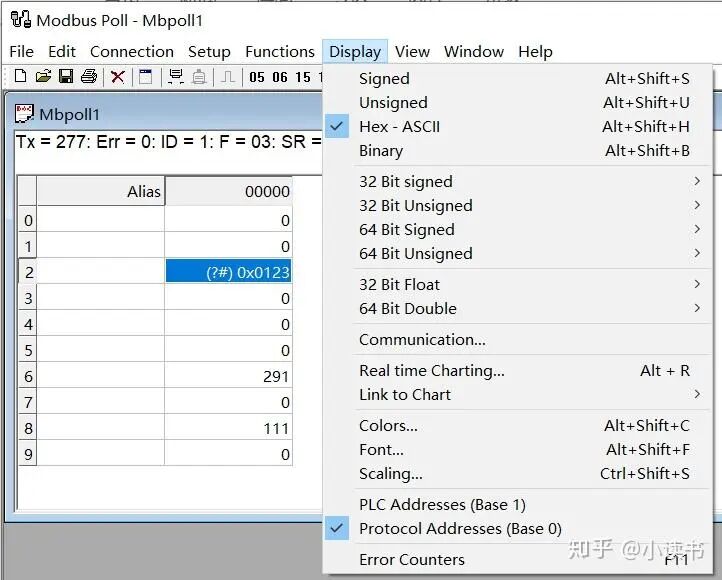This screenshot has width=722, height=580.
Task: Click the Connect network toolbar icon
Action: (x=176, y=76)
